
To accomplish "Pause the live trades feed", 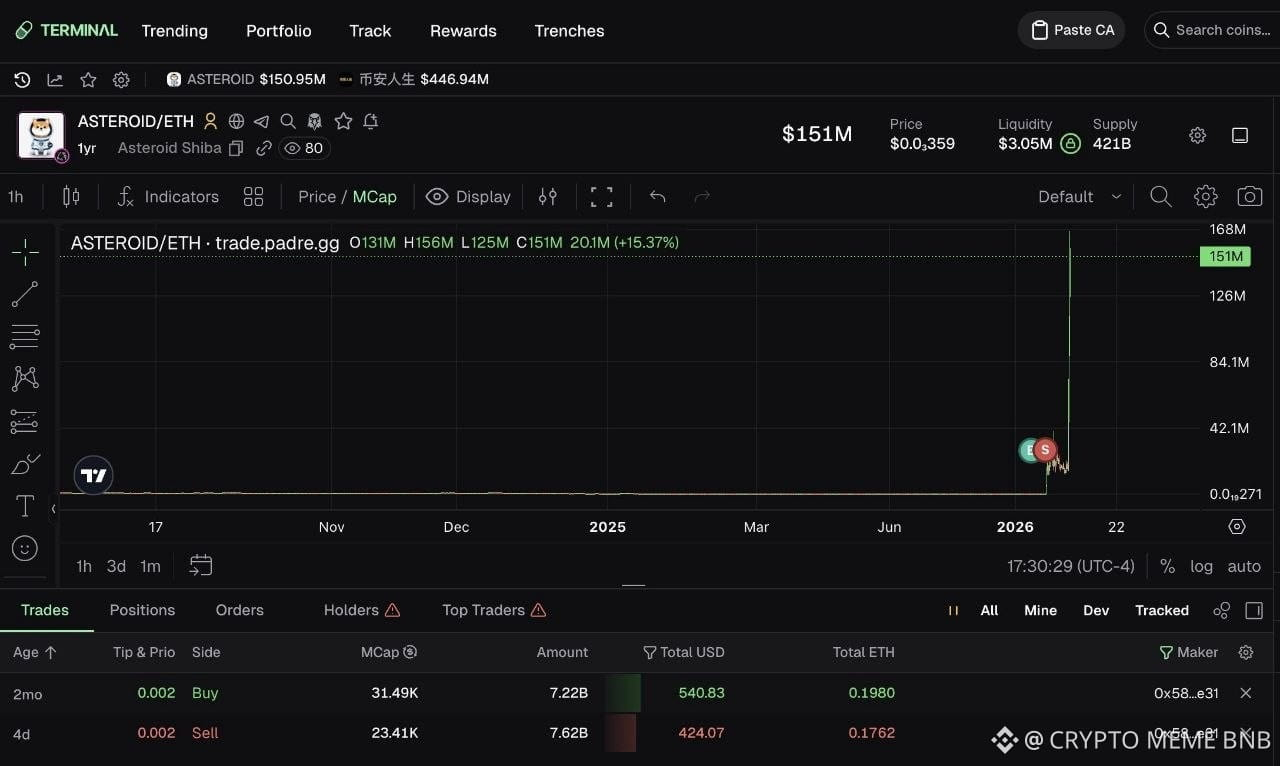I will 953,610.
